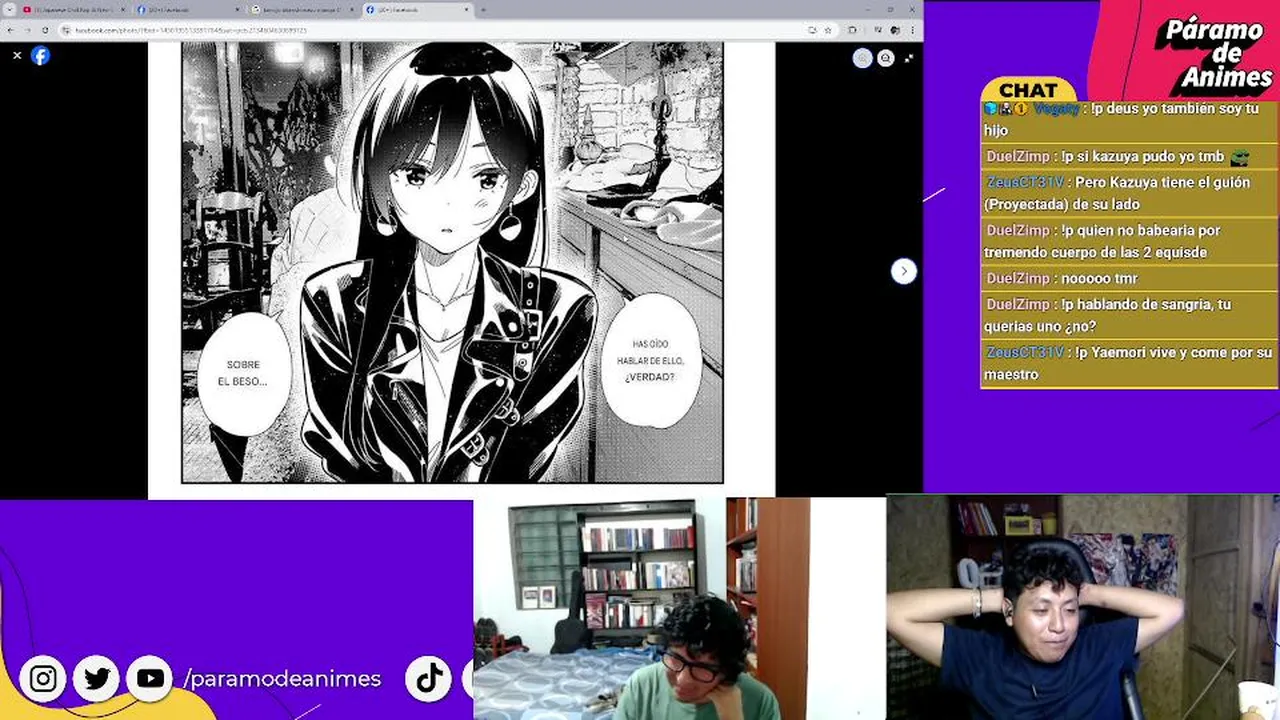Toggle fullscreen for the photo viewer
1280x720 pixels.
coord(908,58)
